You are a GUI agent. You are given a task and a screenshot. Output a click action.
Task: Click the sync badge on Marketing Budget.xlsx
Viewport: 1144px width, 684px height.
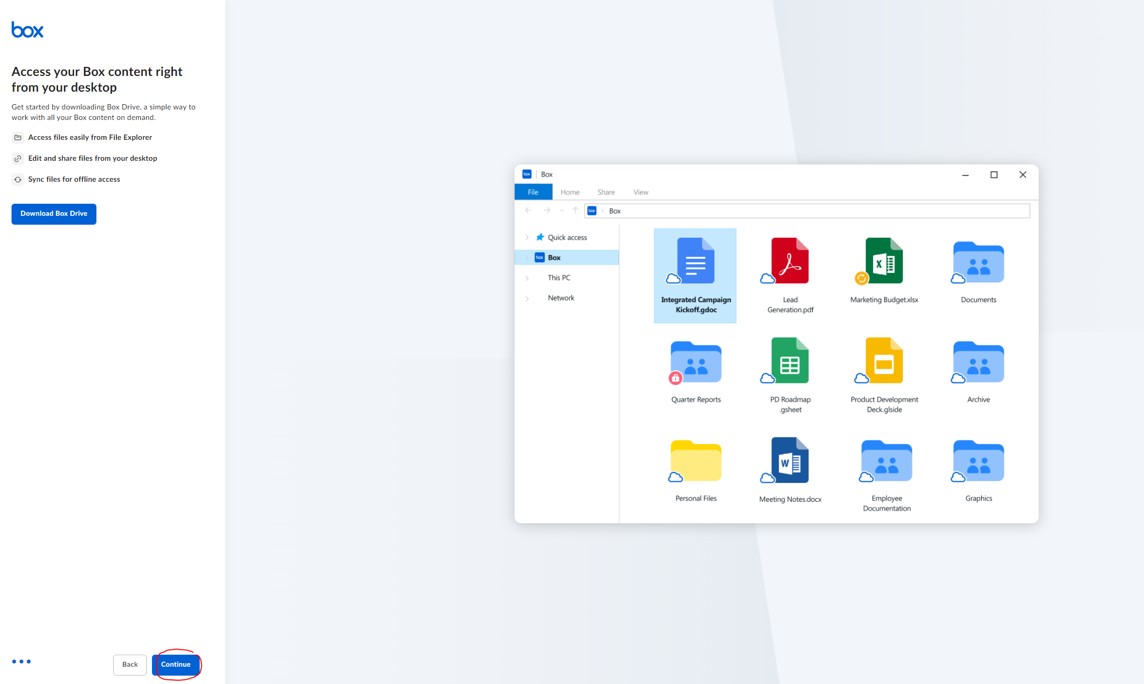tap(862, 278)
